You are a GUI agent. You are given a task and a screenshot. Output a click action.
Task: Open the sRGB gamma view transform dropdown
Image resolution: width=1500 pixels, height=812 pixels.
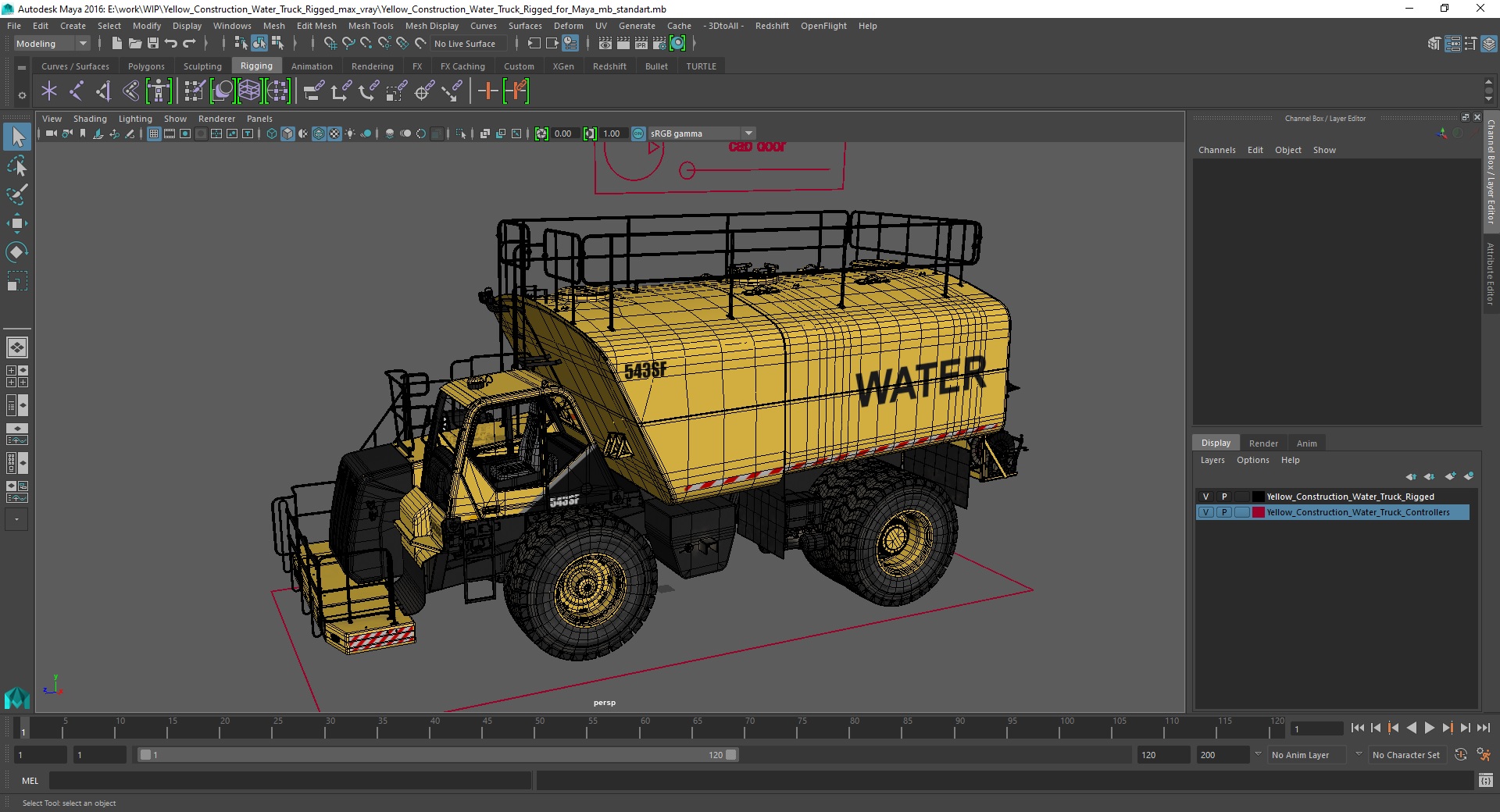tap(702, 134)
